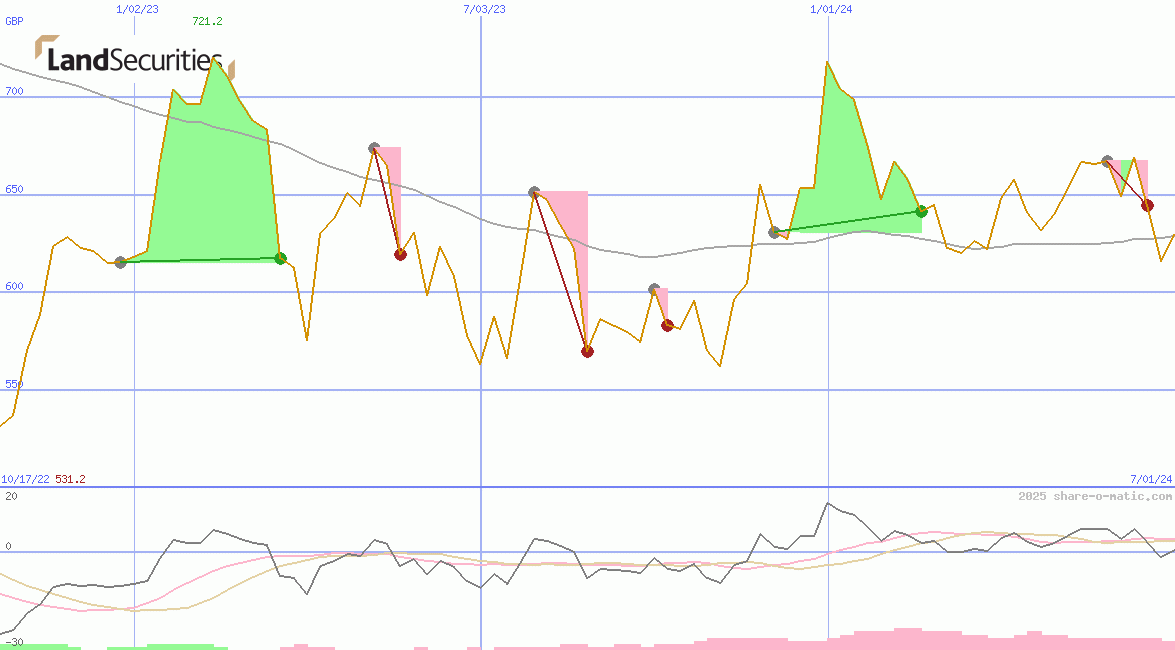Click red marker of small trade below 600

click(x=667, y=325)
